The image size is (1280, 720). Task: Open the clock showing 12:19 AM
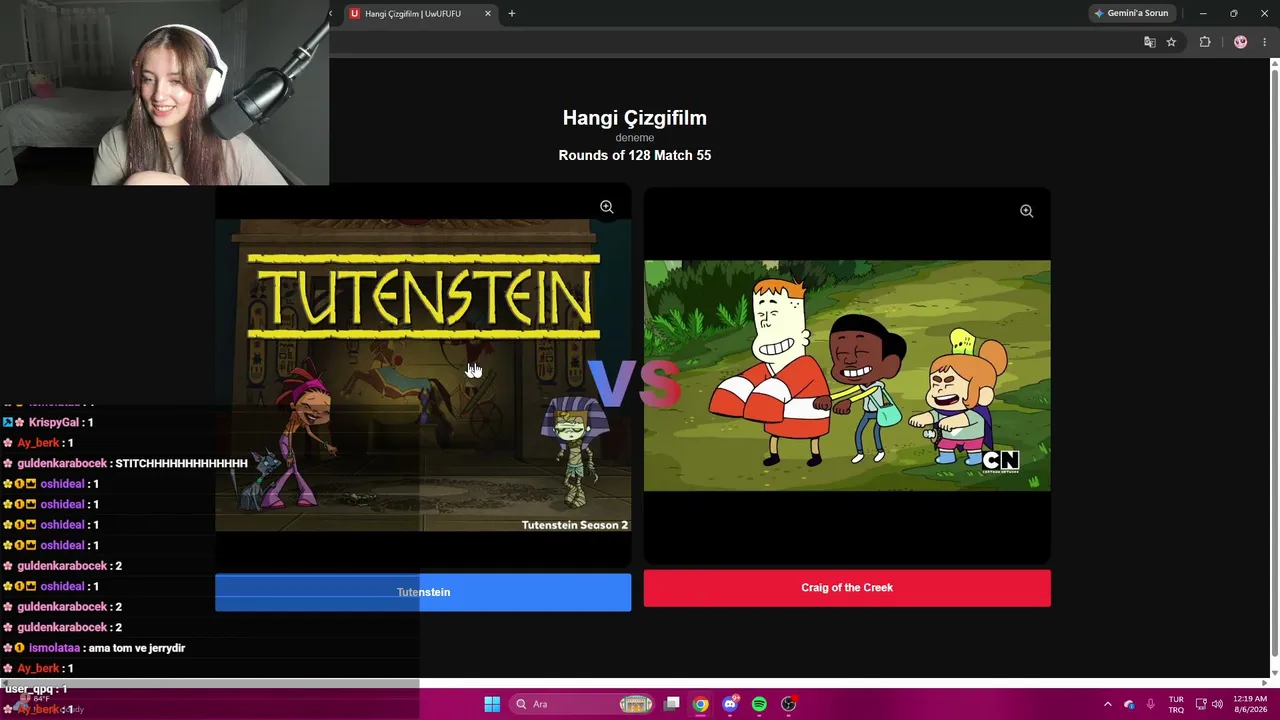[x=1250, y=704]
